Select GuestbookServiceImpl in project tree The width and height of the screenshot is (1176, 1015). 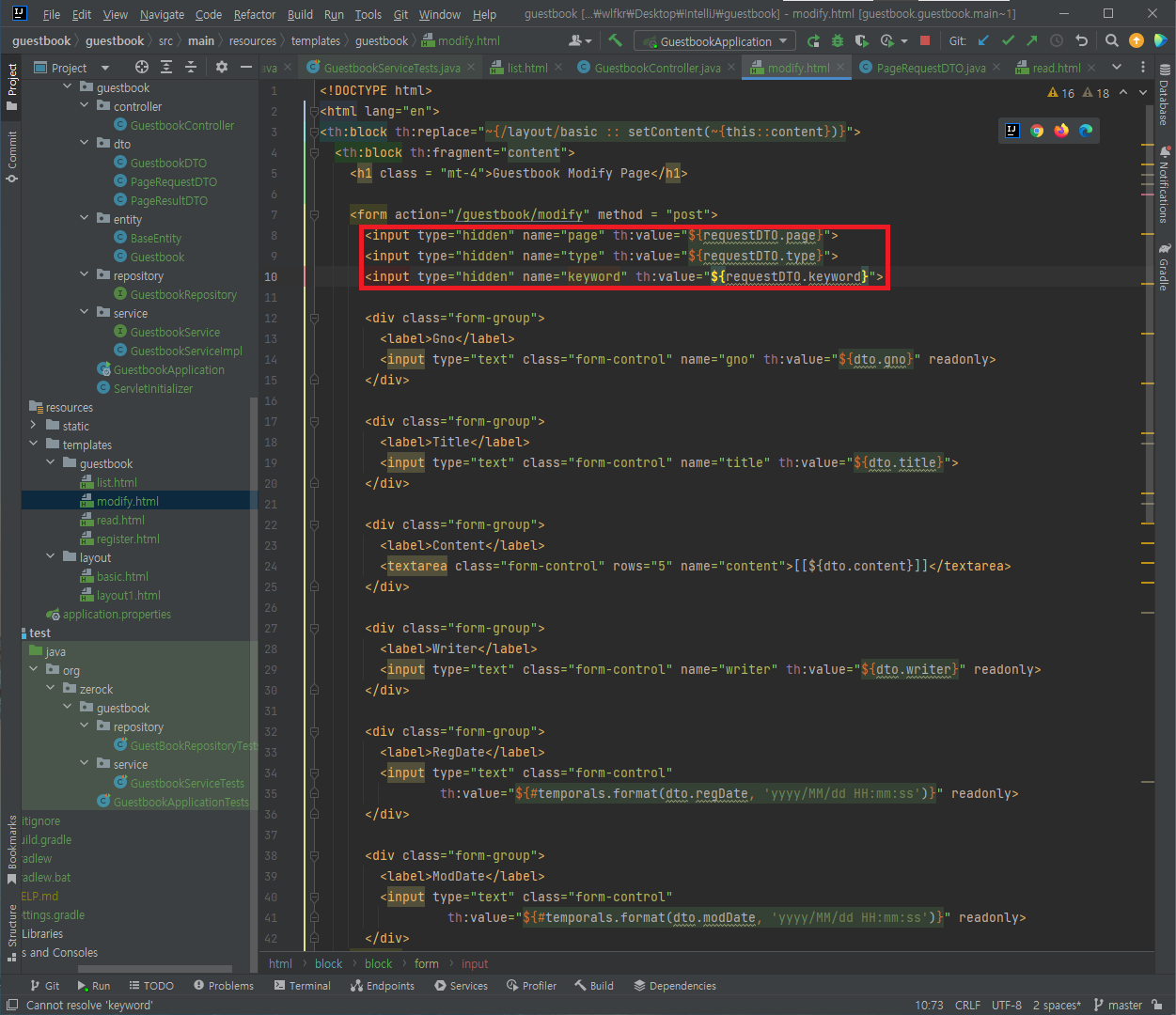186,351
